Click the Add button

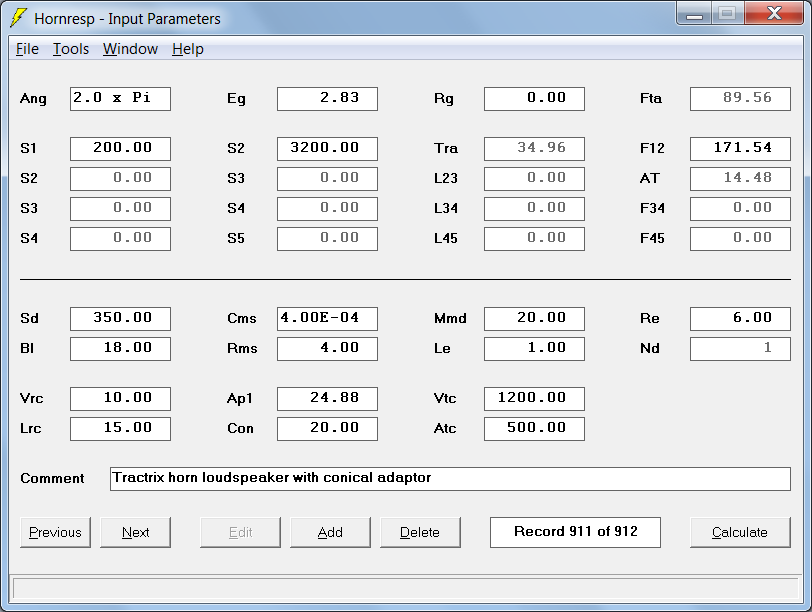pos(330,532)
